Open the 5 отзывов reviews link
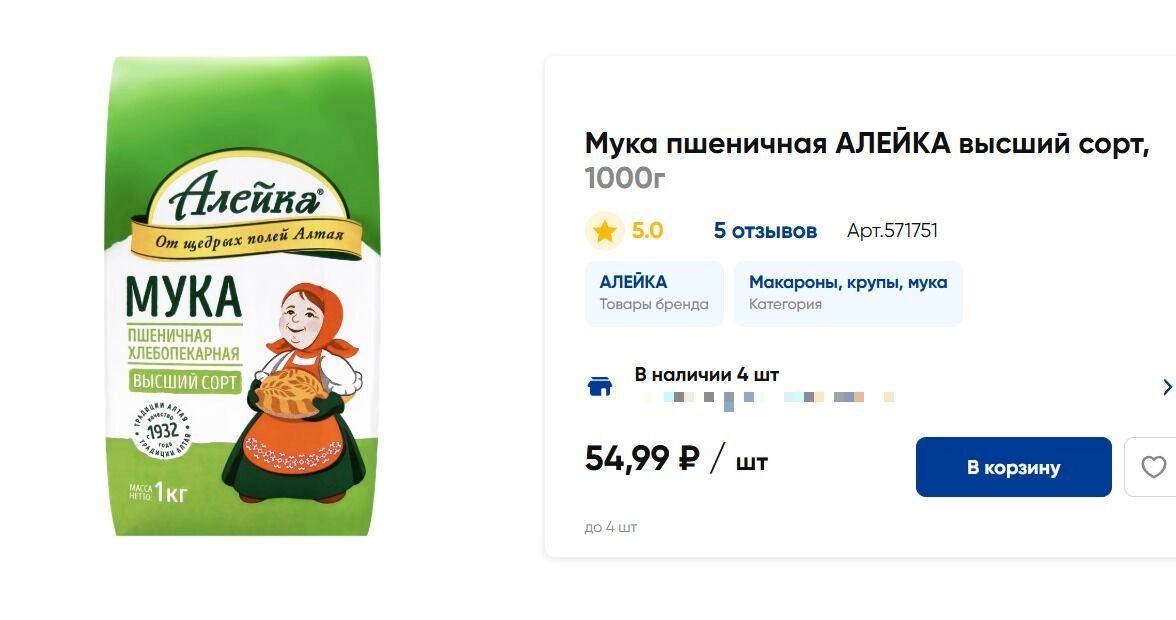 (764, 230)
